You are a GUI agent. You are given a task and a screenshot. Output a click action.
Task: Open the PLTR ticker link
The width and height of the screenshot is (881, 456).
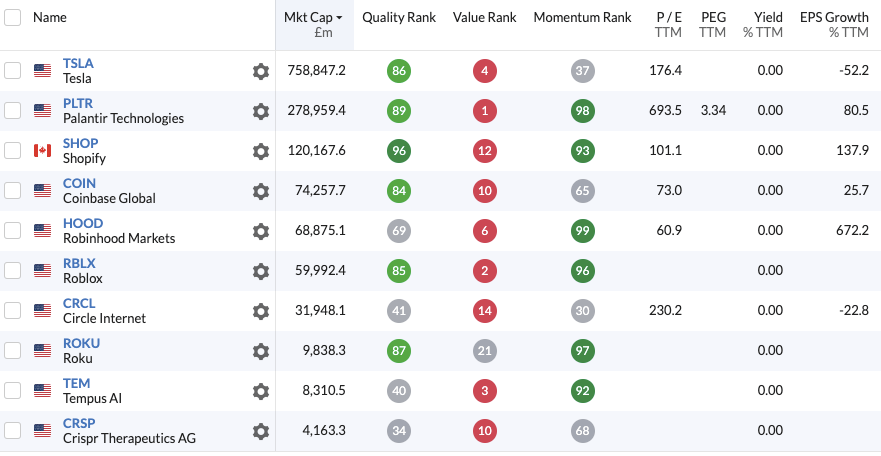tap(78, 103)
